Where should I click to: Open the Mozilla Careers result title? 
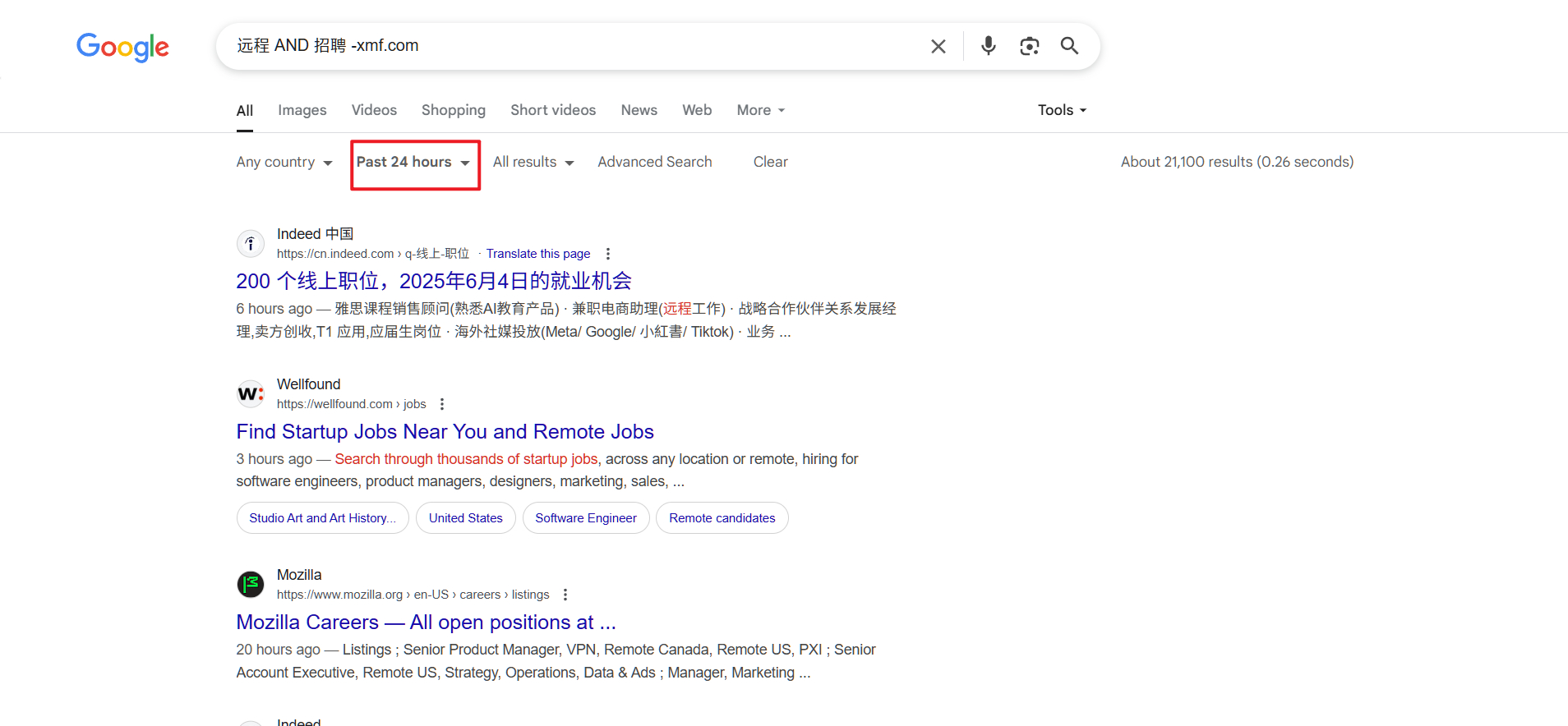[426, 623]
